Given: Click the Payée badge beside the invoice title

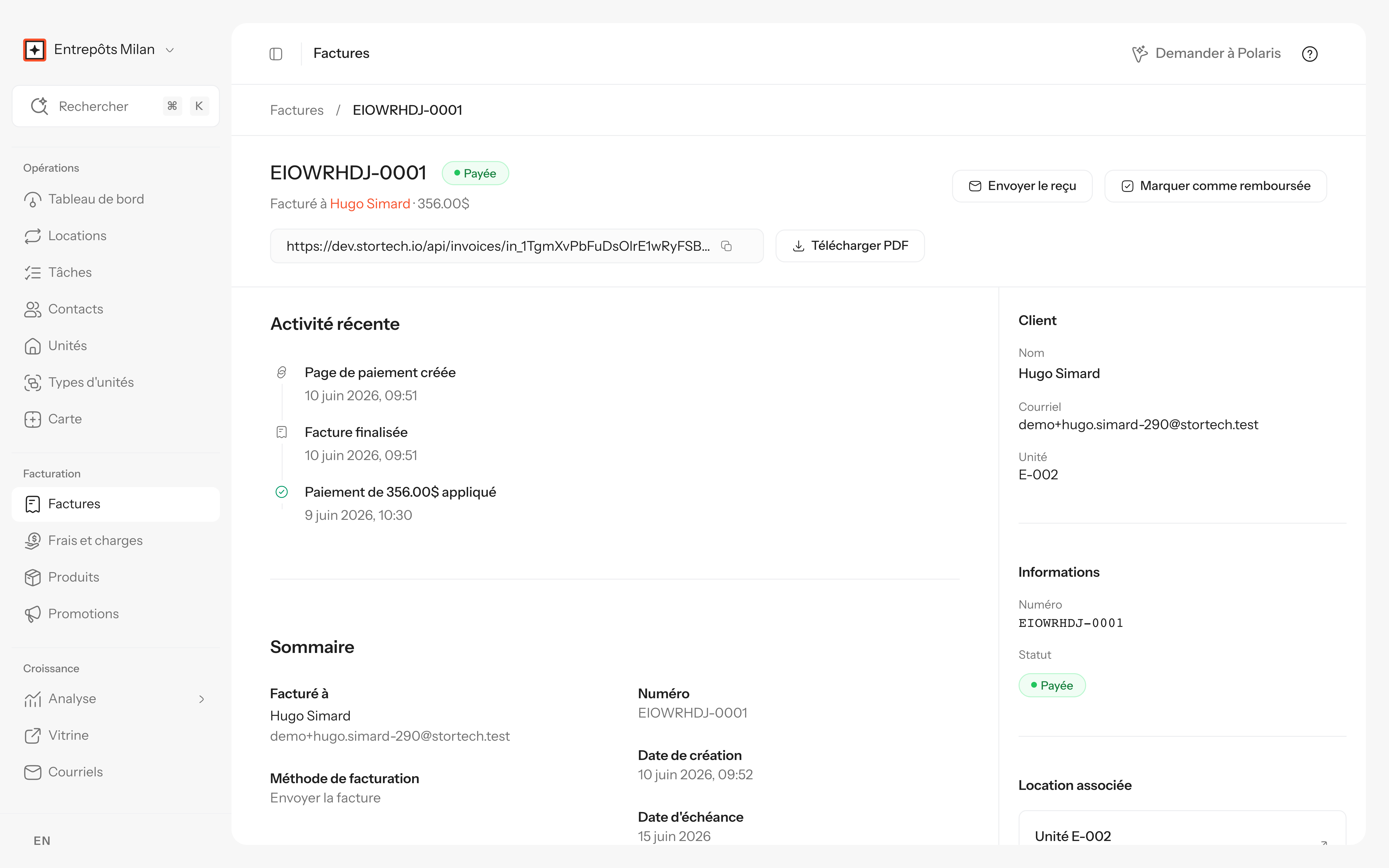Looking at the screenshot, I should tap(475, 173).
